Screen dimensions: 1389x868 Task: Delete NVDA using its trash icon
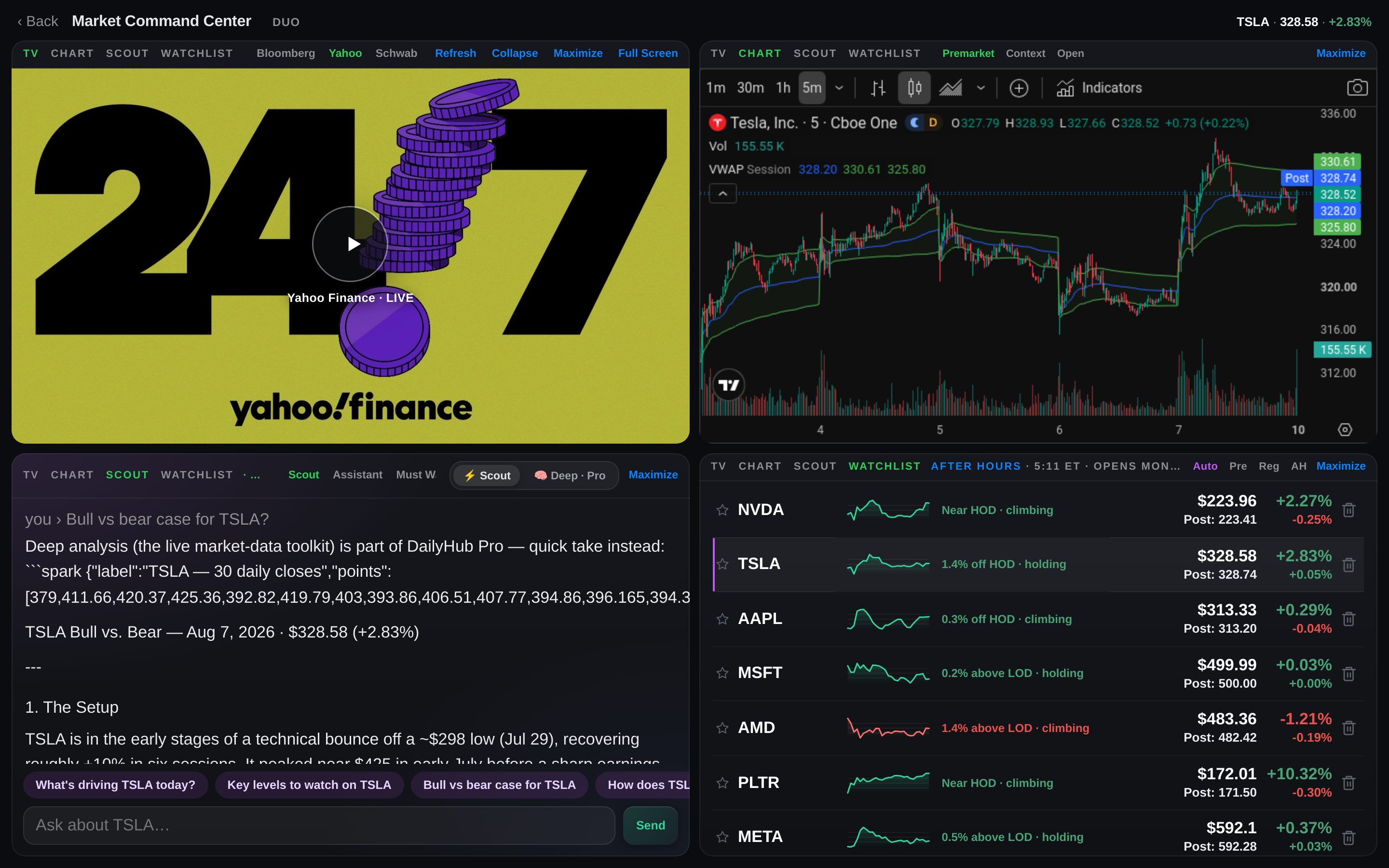coord(1349,510)
